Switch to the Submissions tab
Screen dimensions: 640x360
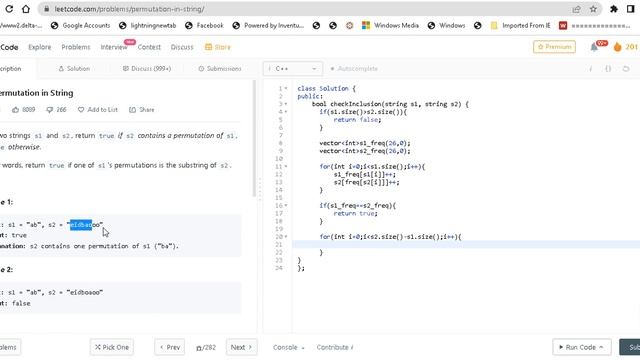tap(220, 69)
